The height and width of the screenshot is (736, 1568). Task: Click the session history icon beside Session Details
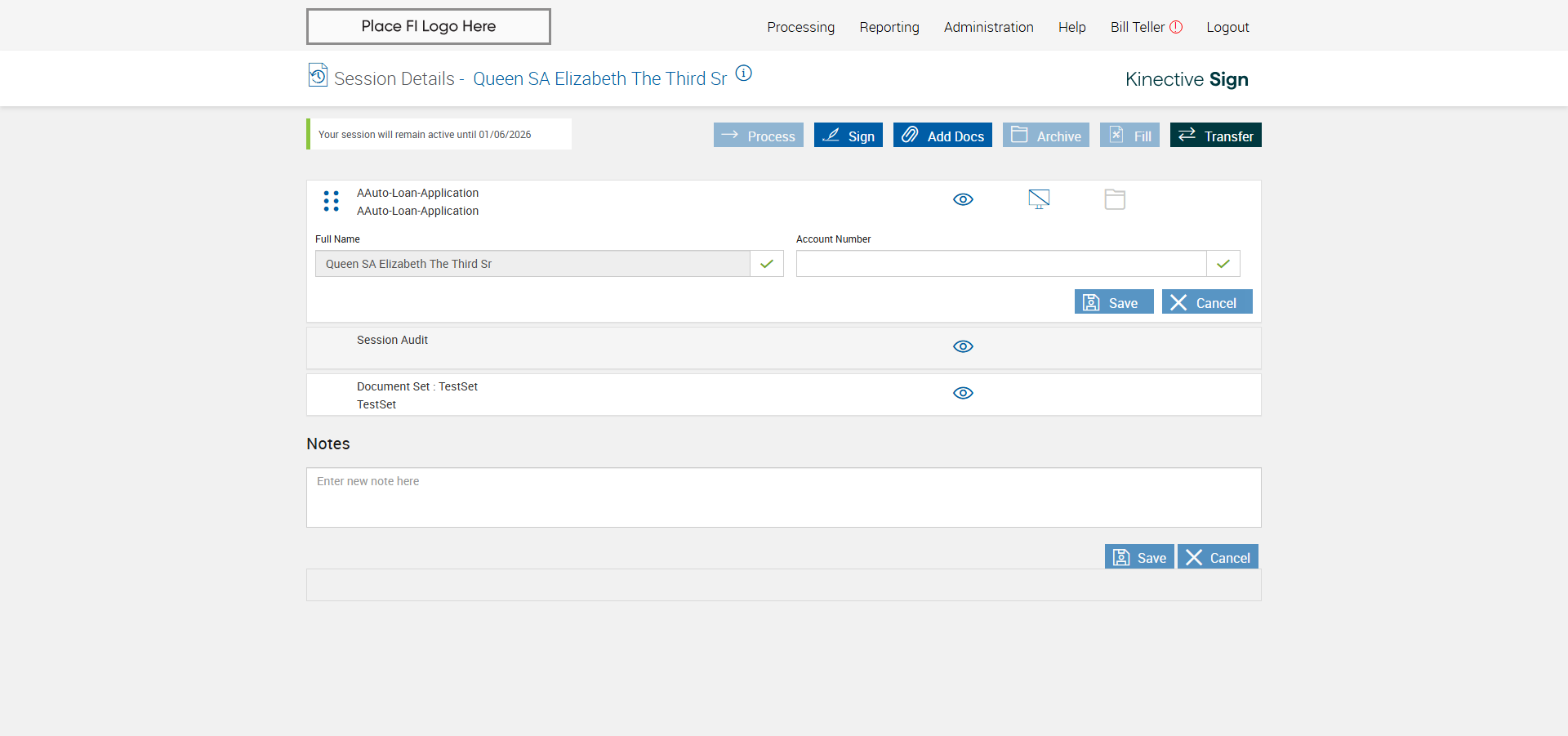tap(318, 75)
